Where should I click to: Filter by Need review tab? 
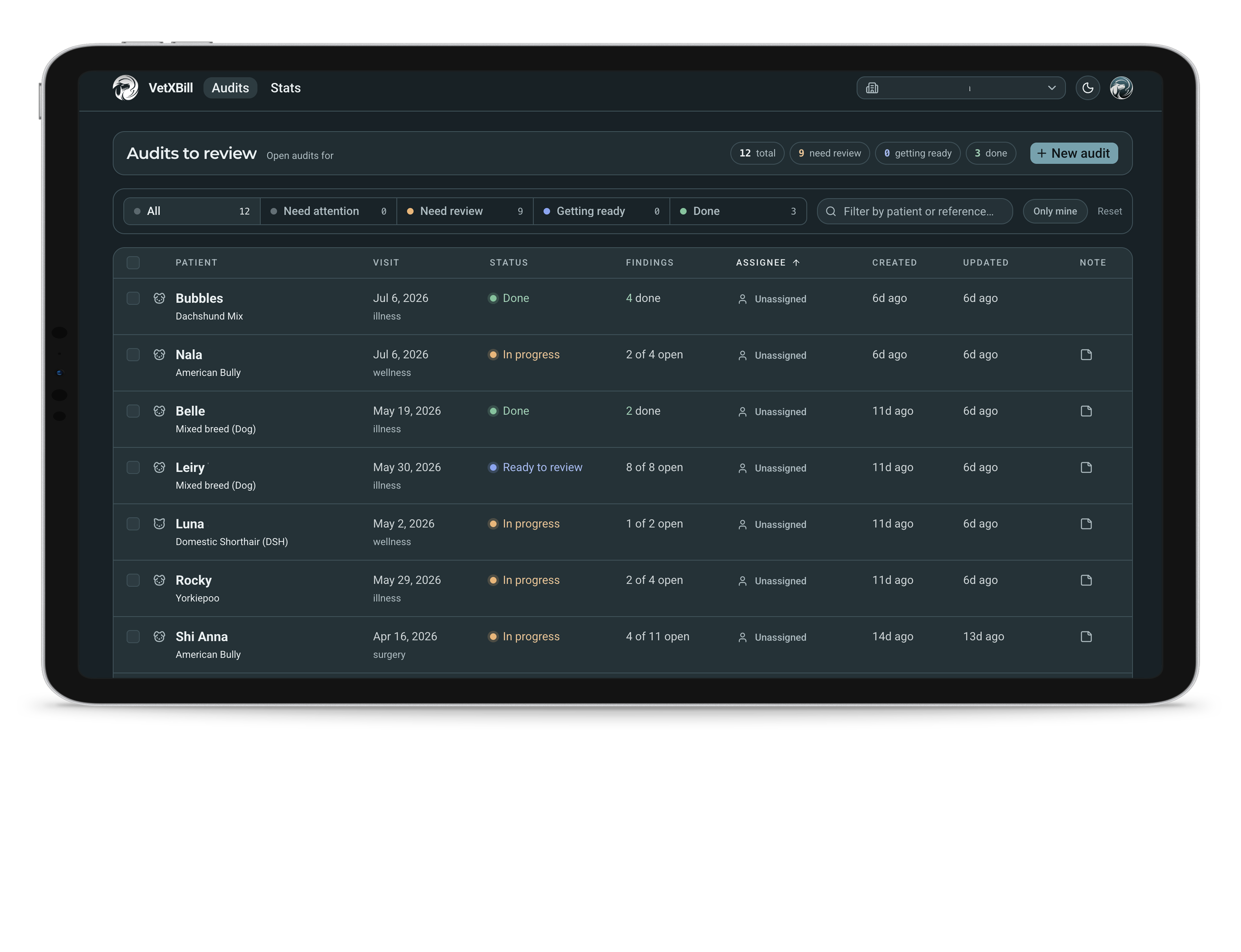(x=465, y=211)
